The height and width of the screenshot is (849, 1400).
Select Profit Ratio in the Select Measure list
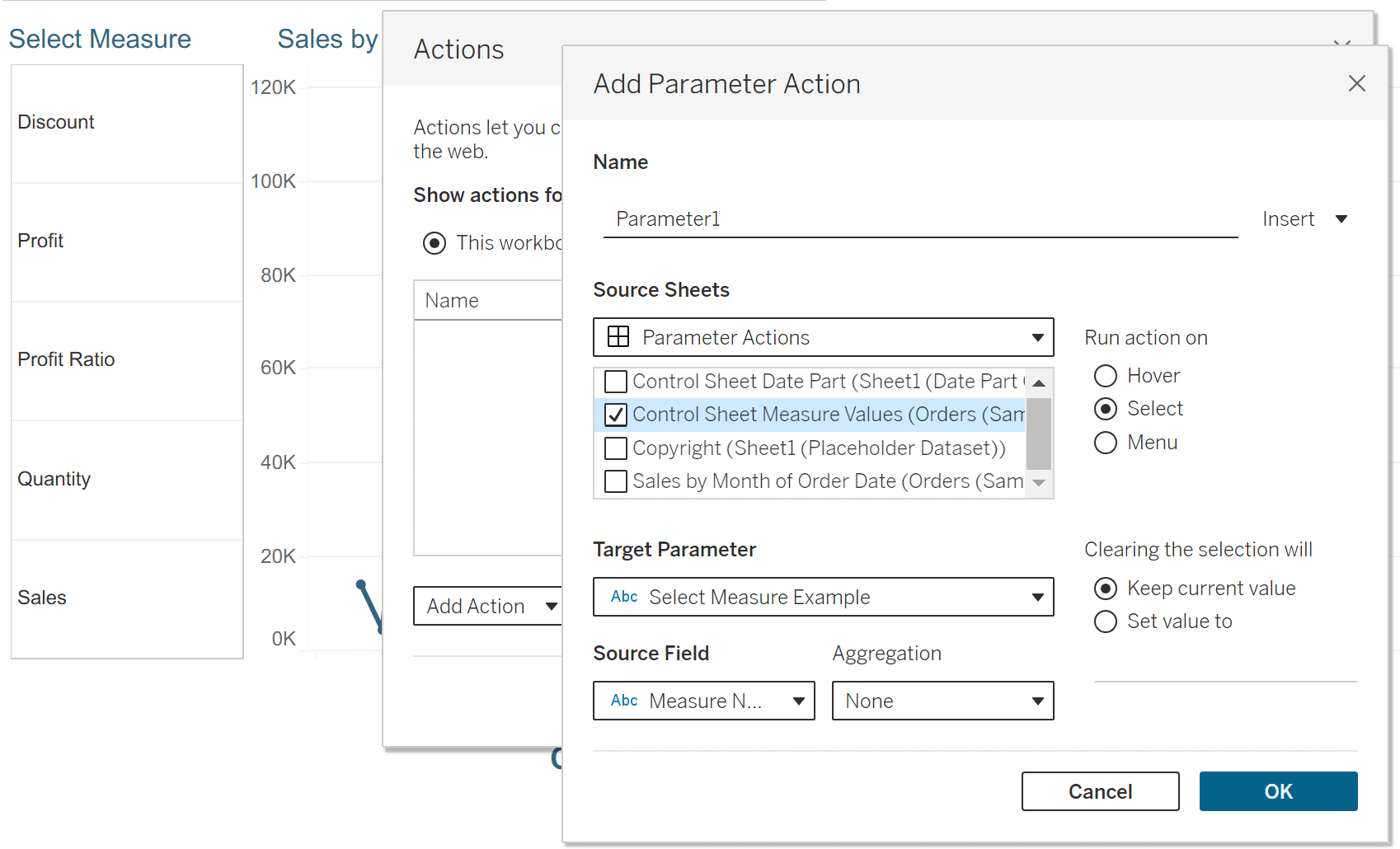click(x=127, y=360)
